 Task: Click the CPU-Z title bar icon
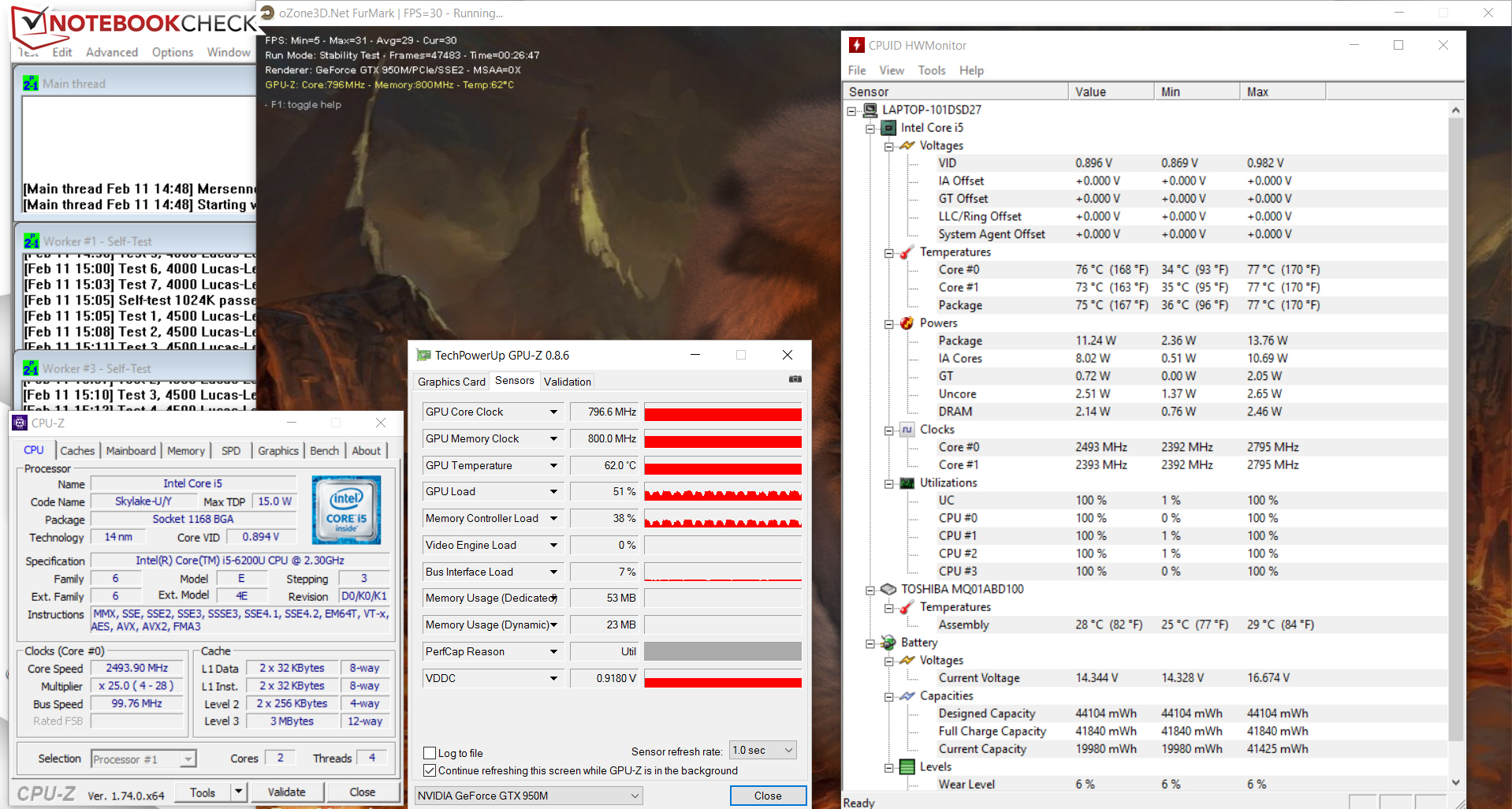point(20,423)
